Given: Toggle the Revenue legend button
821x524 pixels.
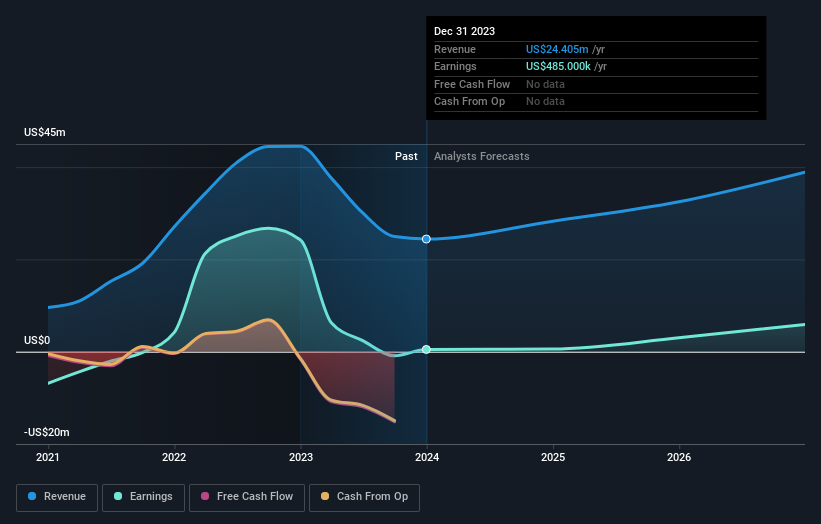Looking at the screenshot, I should 57,497.
